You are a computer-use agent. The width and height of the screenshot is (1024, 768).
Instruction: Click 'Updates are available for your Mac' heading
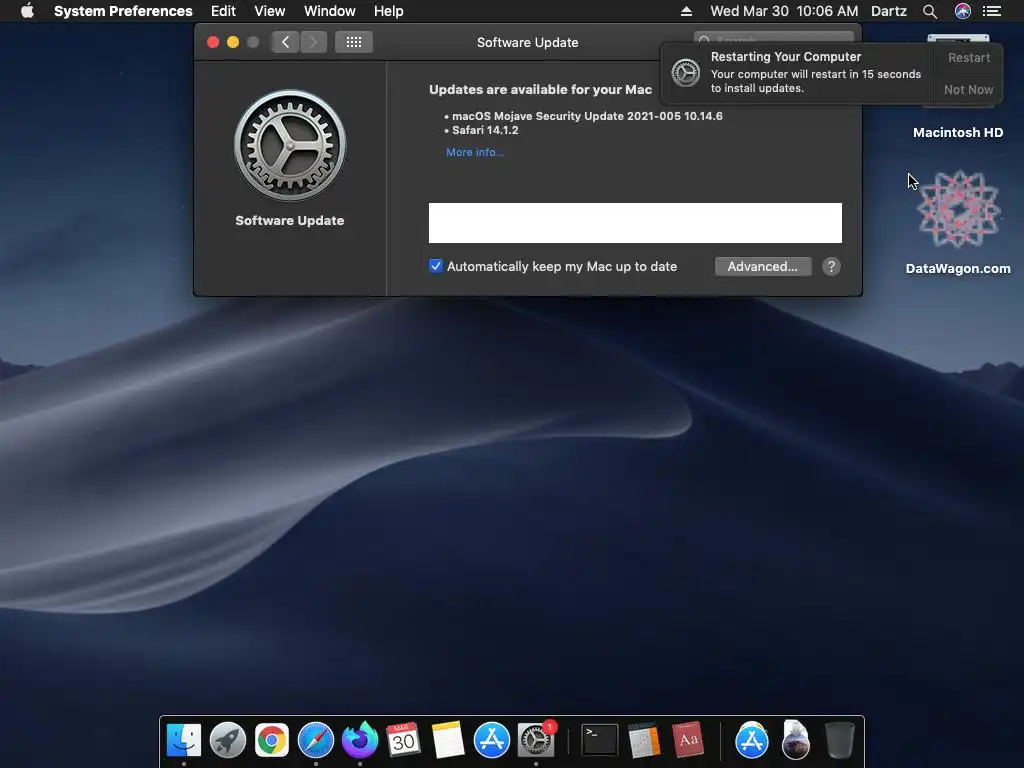540,89
